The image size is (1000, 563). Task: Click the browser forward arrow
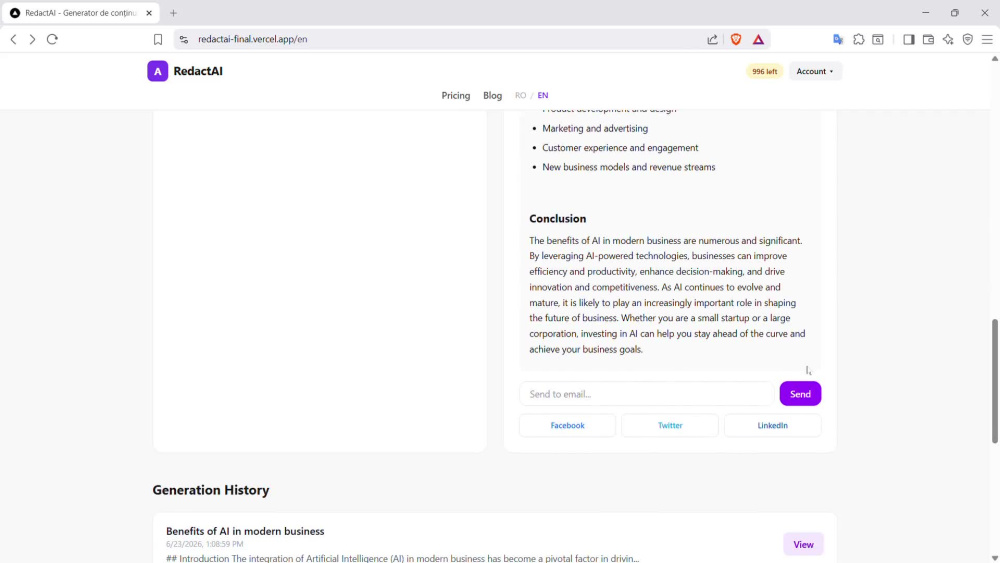33,39
